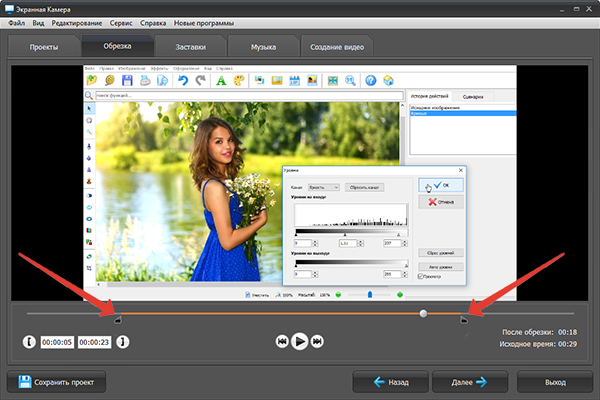Screen dimensions: 600x400
Task: Jump to previous frame with rewind icon
Action: pyautogui.click(x=281, y=341)
